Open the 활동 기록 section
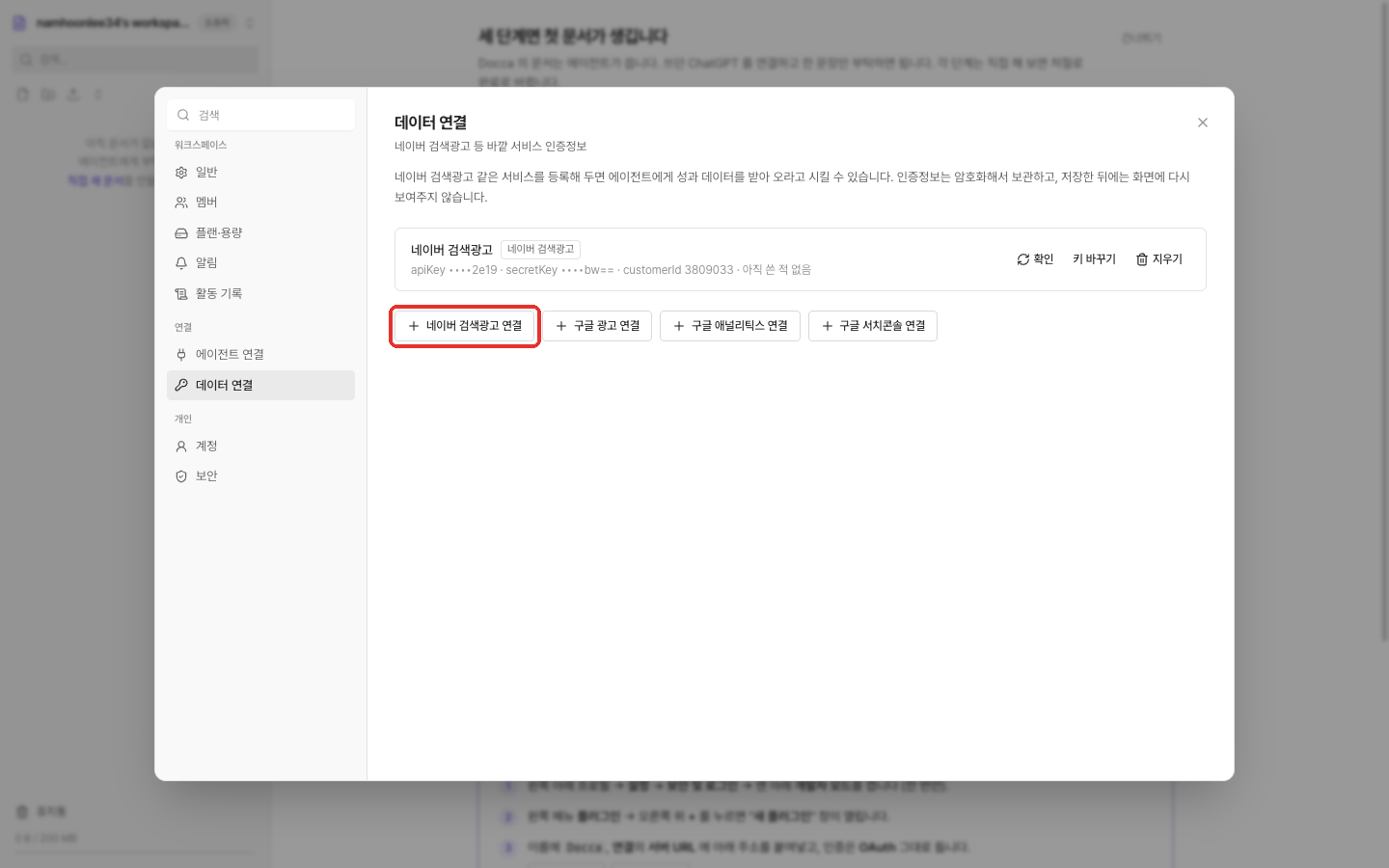 pyautogui.click(x=260, y=293)
